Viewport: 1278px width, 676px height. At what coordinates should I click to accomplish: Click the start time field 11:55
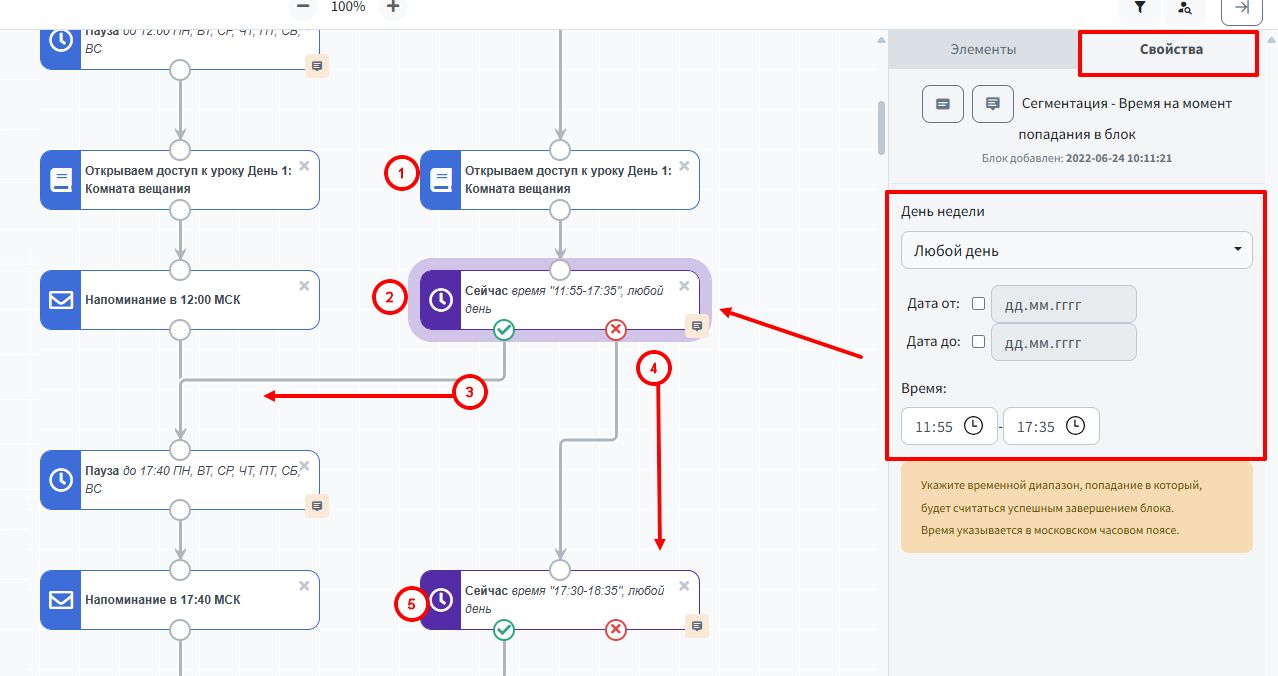[949, 426]
